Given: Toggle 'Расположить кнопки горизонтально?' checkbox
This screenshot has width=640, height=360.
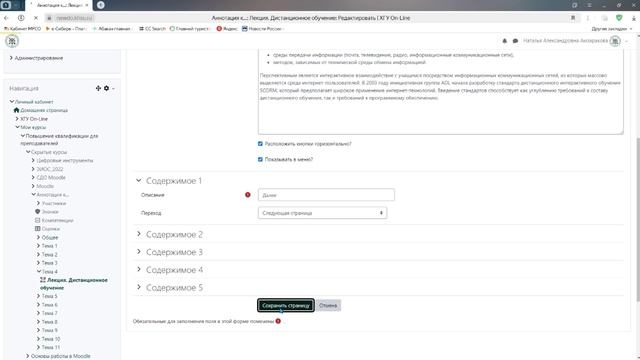Looking at the screenshot, I should pos(260,144).
